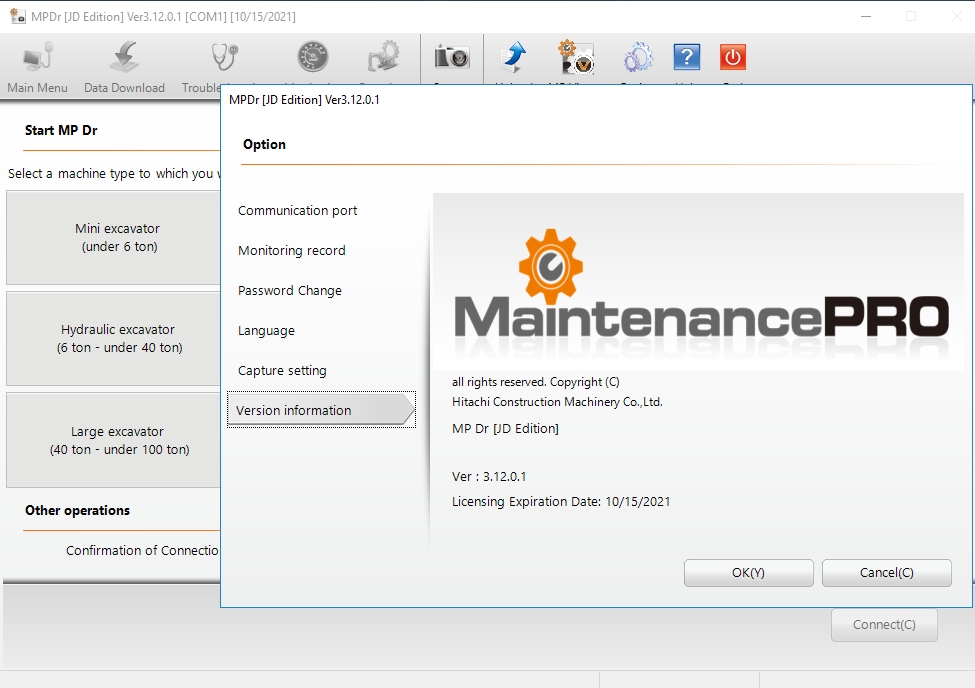Click the 'MP Dr [JD Edition]' version label
The height and width of the screenshot is (688, 975).
[505, 429]
